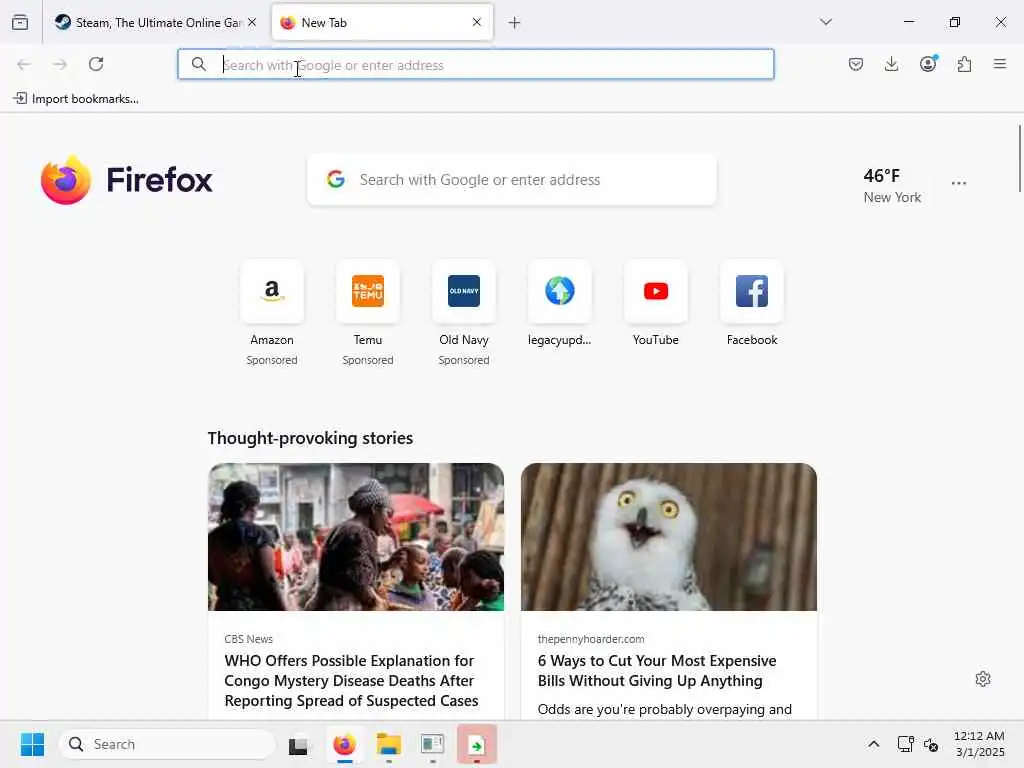
Task: Show hidden system tray icons
Action: tap(873, 744)
